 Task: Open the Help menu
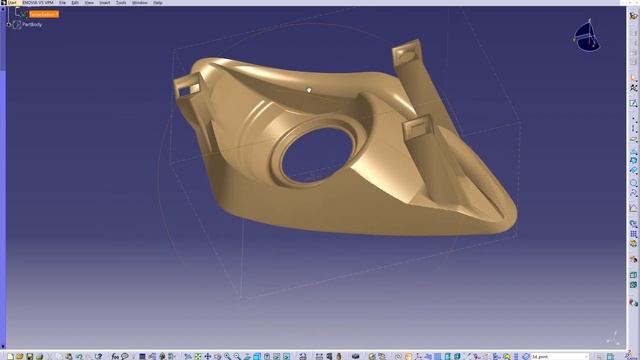158,2
